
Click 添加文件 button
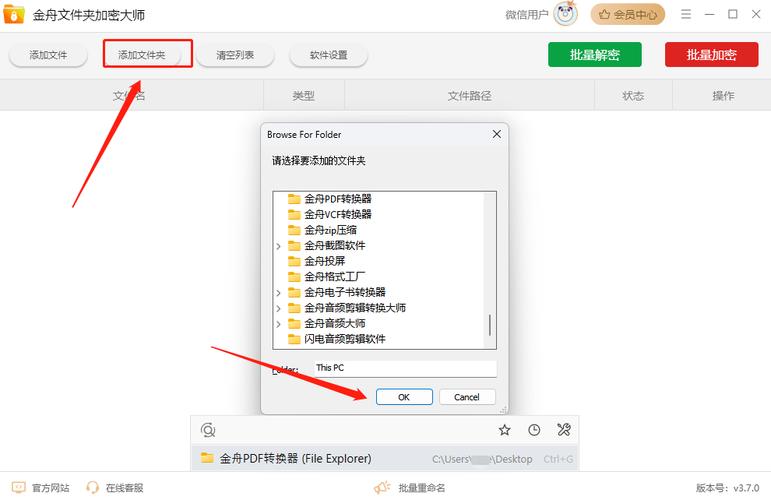48,55
